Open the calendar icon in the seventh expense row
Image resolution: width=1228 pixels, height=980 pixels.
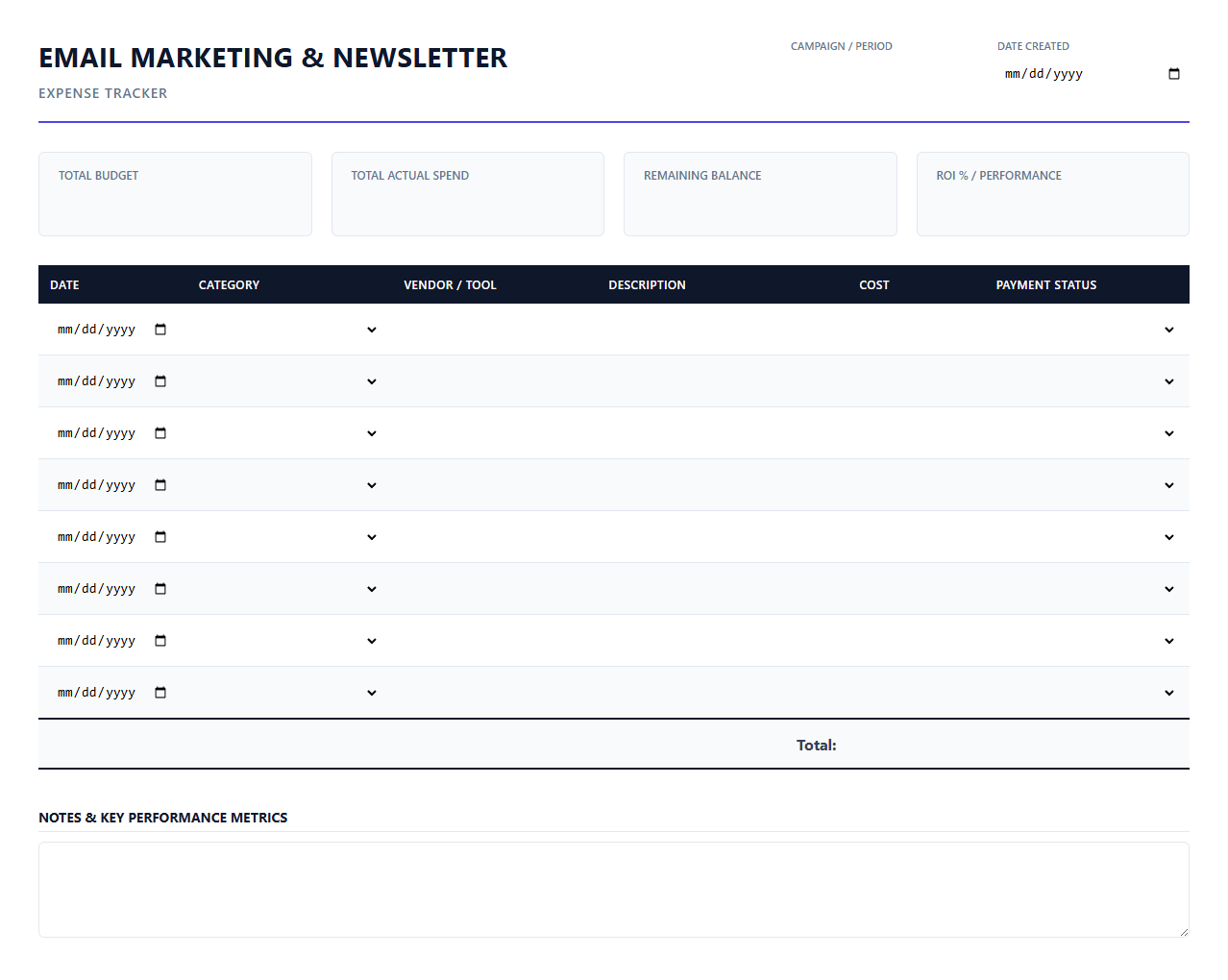click(160, 641)
